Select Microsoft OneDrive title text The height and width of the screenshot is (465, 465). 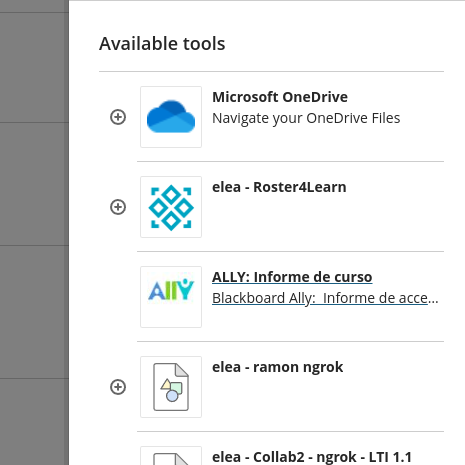pos(280,97)
